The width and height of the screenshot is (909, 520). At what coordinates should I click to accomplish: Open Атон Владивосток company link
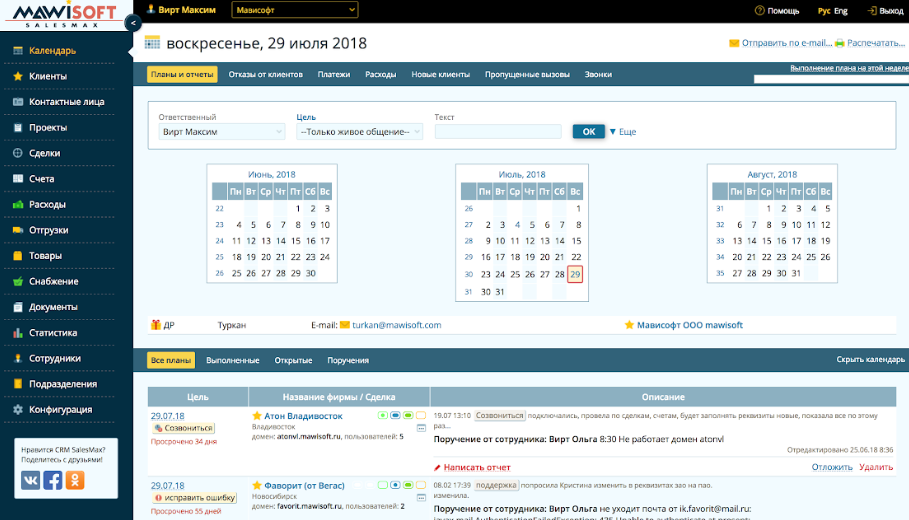pyautogui.click(x=303, y=416)
